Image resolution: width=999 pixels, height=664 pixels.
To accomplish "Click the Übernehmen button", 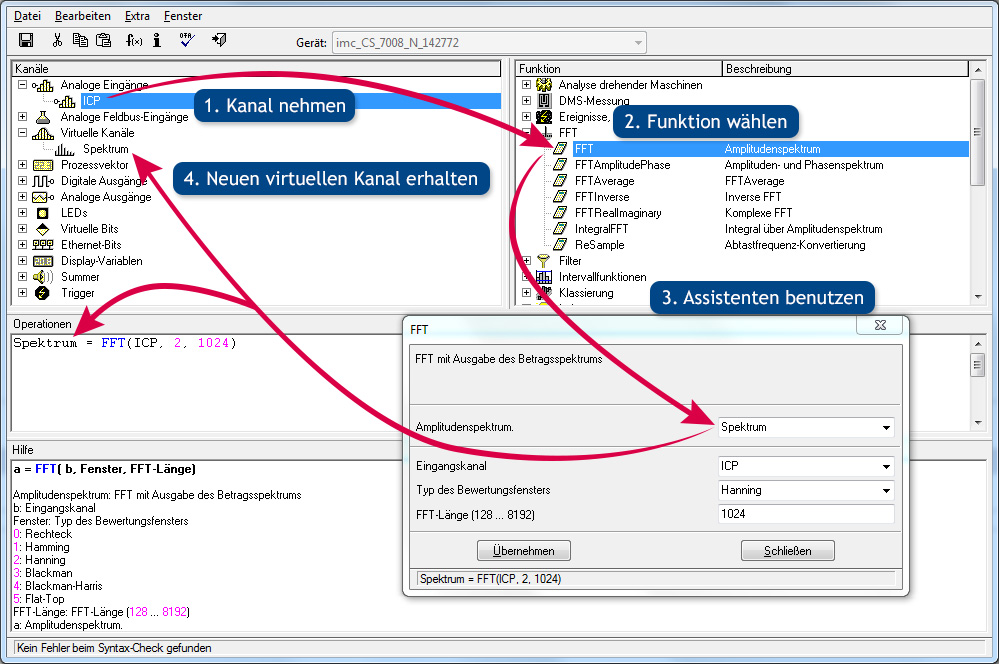I will pos(523,551).
